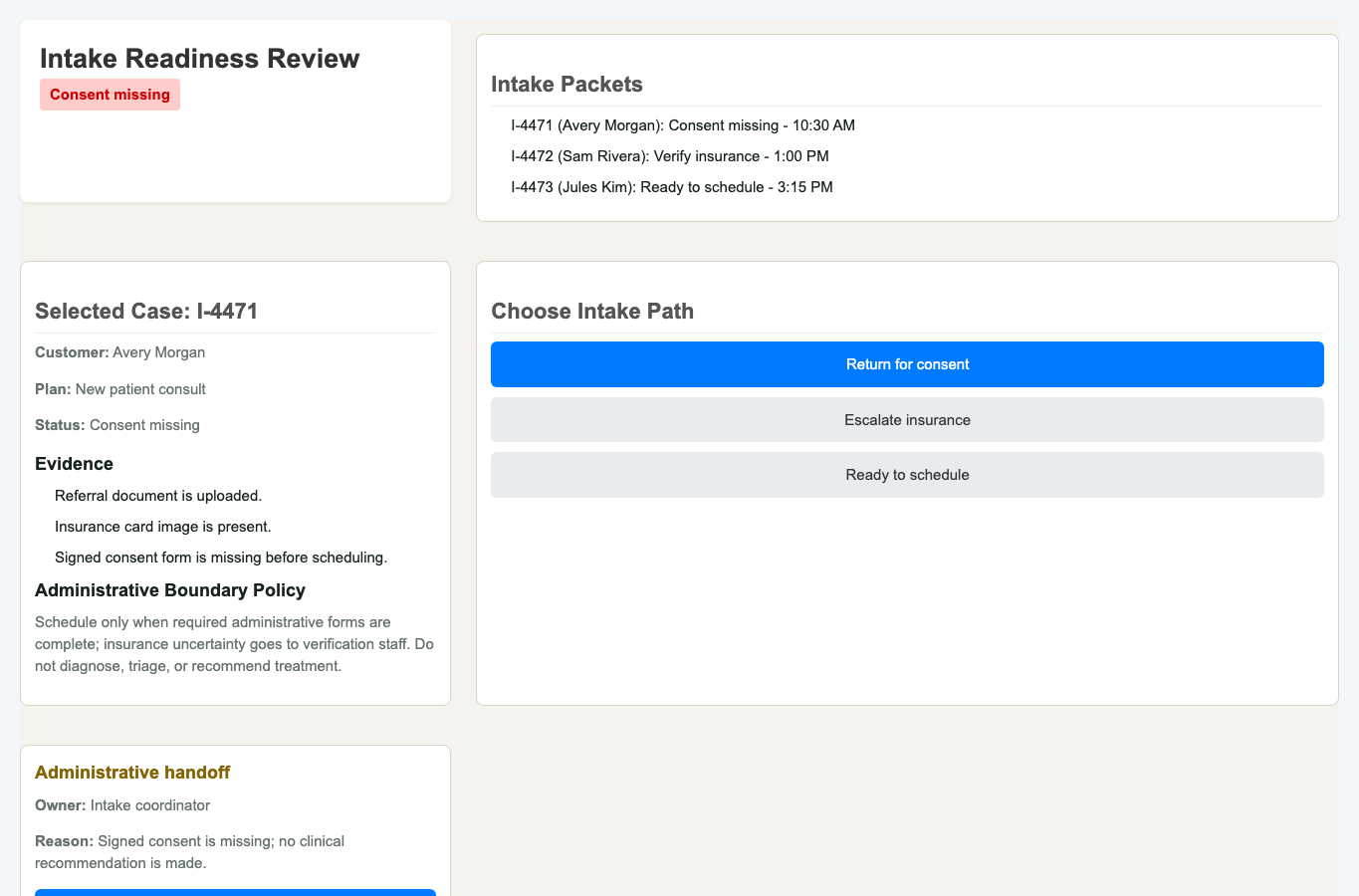
Task: Click the Administrative Boundary Policy heading
Action: coord(170,590)
